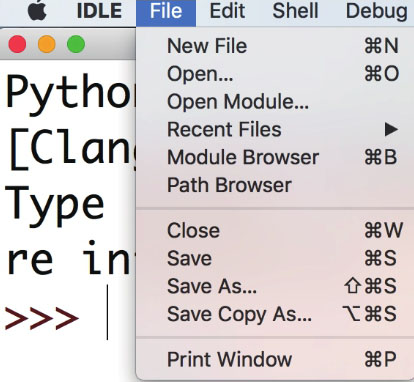Select Path Browser menu item

click(275, 185)
